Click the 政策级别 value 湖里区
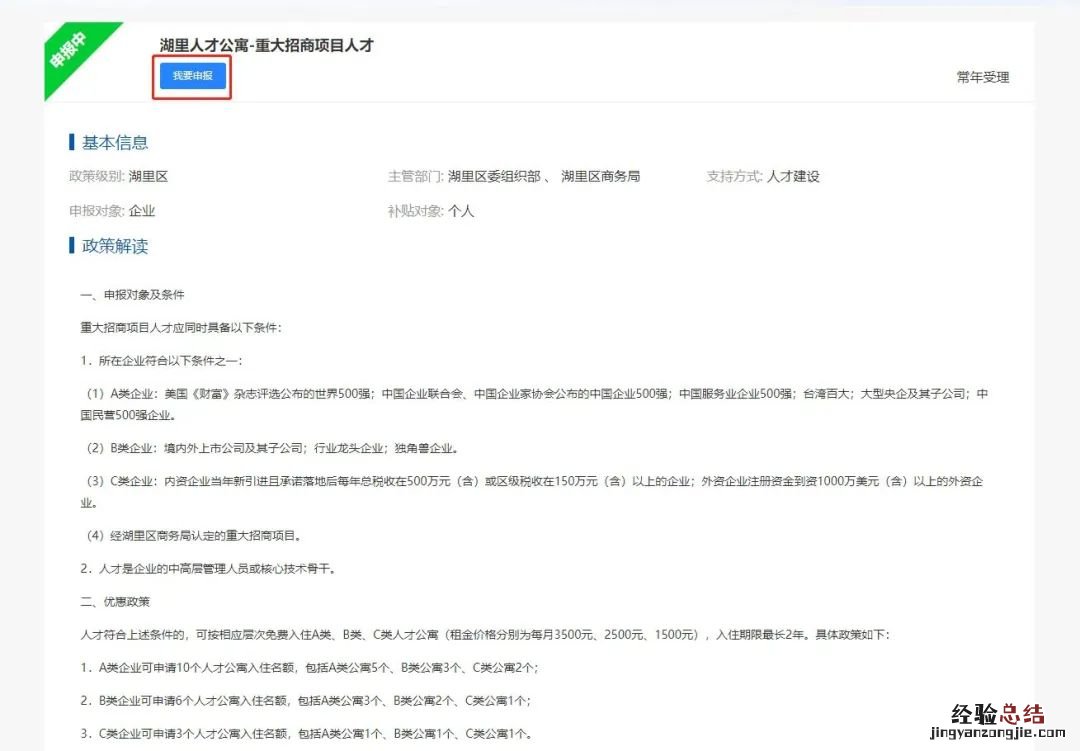1080x751 pixels. coord(148,177)
